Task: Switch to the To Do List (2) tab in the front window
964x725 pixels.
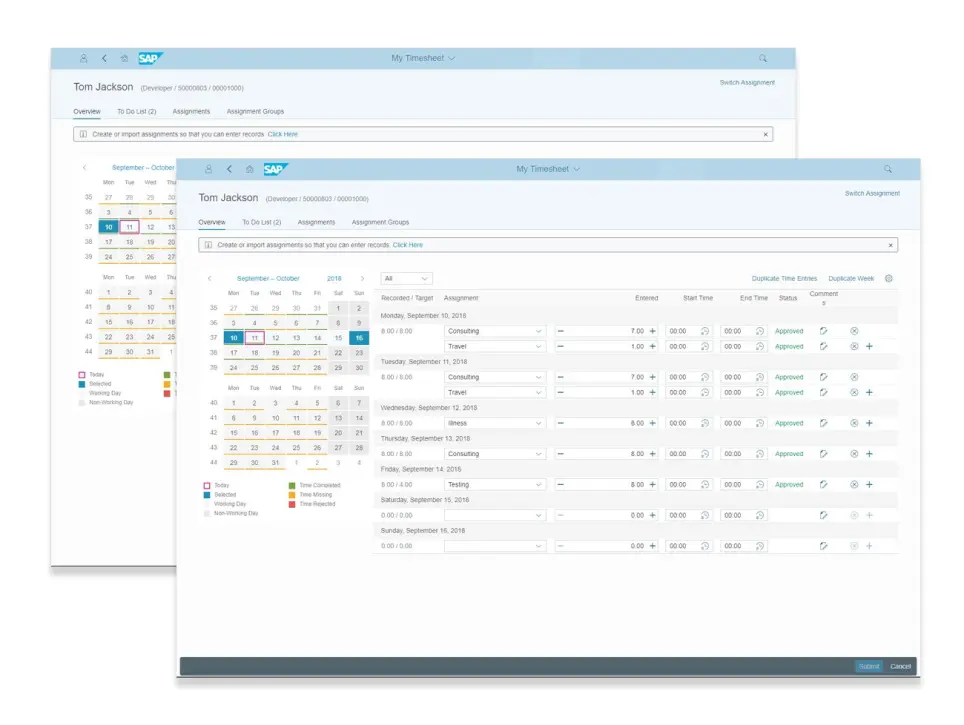Action: point(261,222)
